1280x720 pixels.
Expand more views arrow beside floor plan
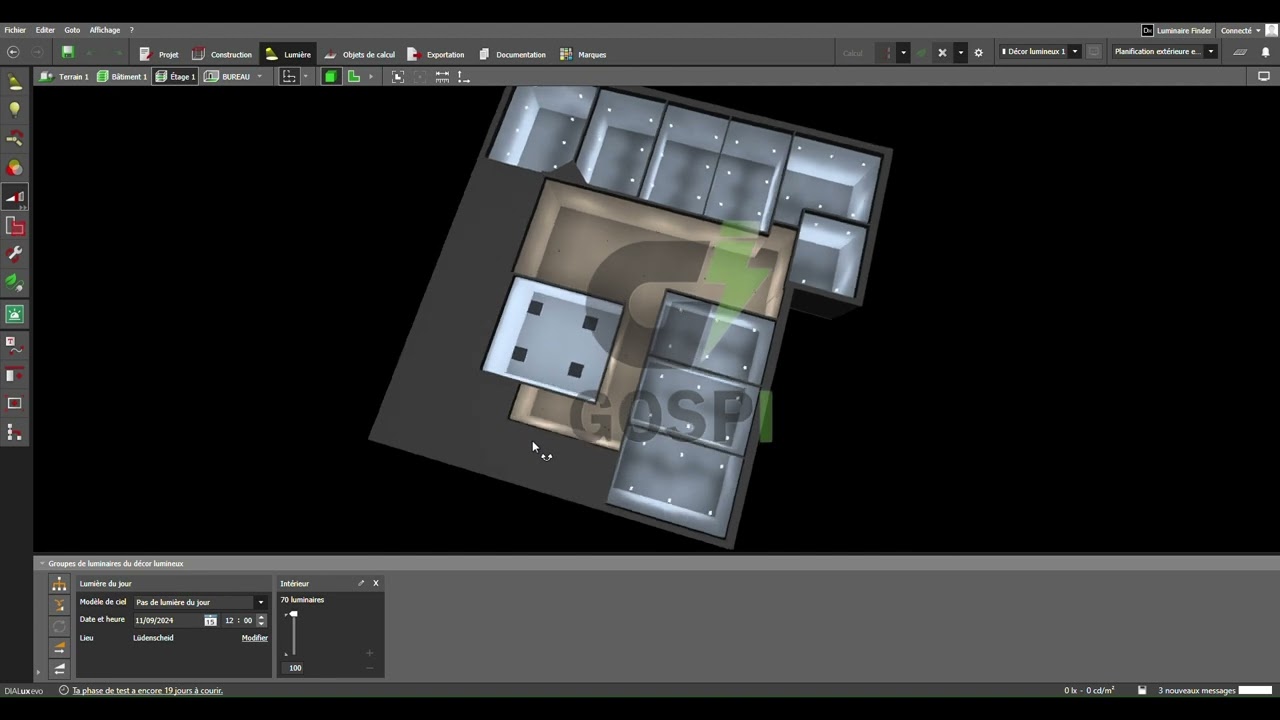click(x=371, y=77)
